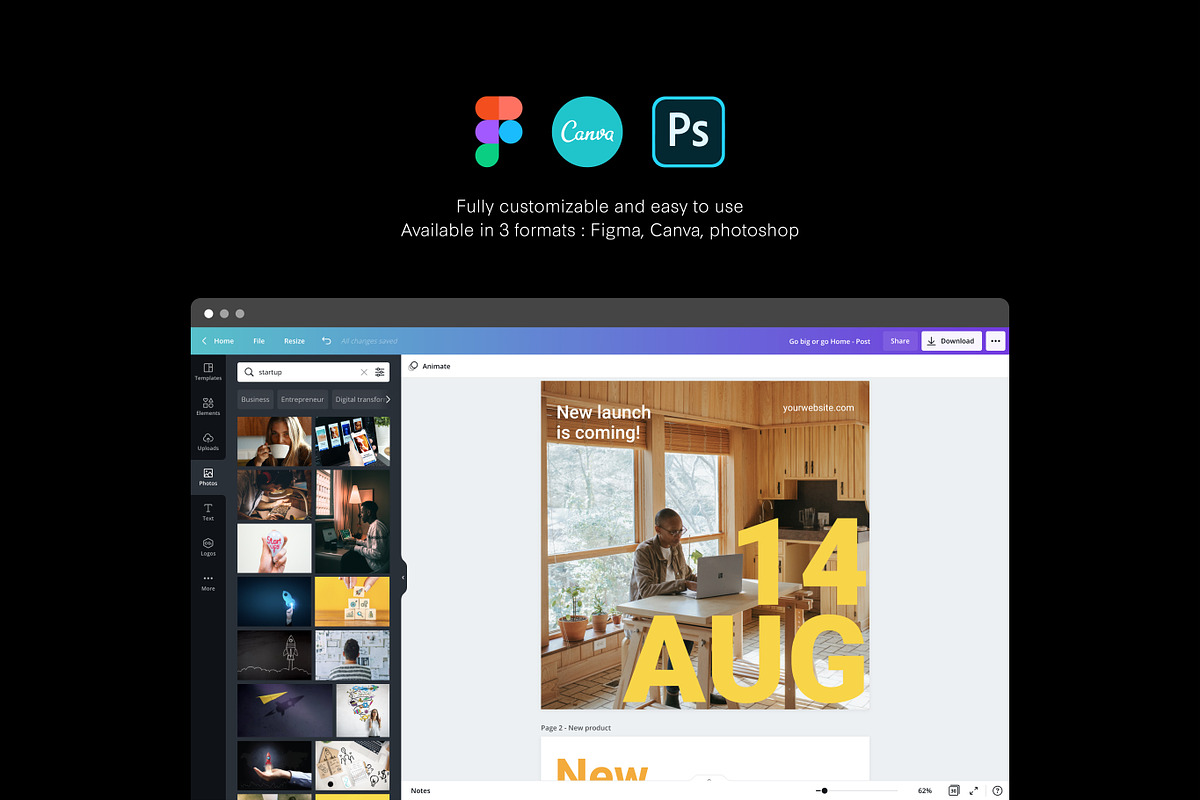Select the yellow '14' date text
This screenshot has width=1200, height=800.
point(800,562)
